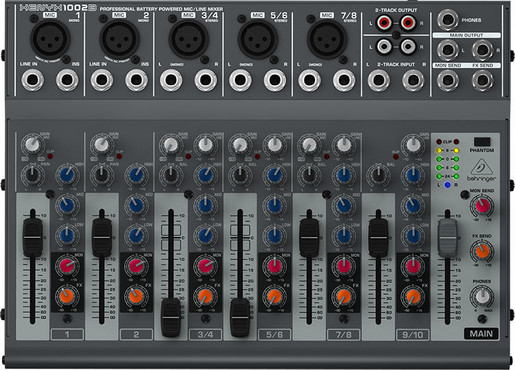Adjust channel 1 HIGH EQ knob

point(67,175)
